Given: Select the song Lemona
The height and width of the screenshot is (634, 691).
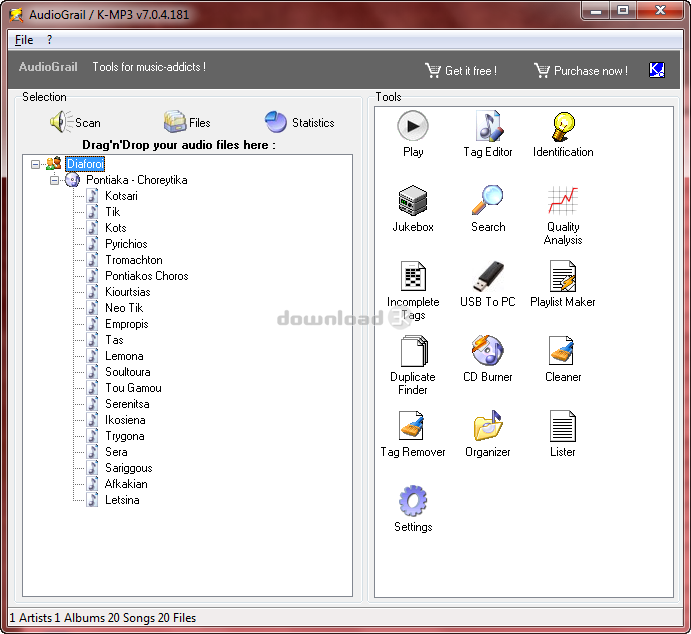Looking at the screenshot, I should 124,356.
